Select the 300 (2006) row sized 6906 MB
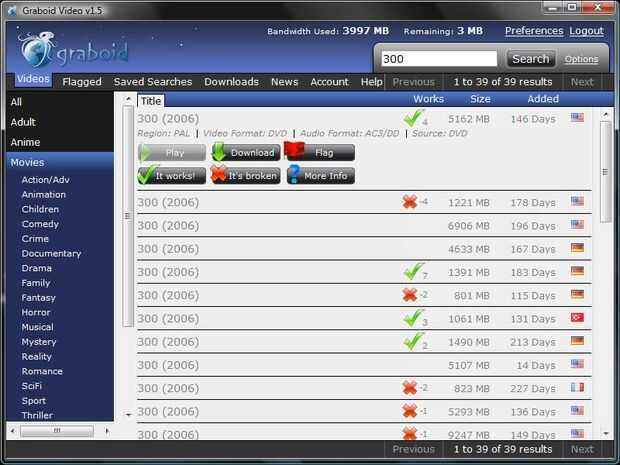The height and width of the screenshot is (465, 620). 364,225
